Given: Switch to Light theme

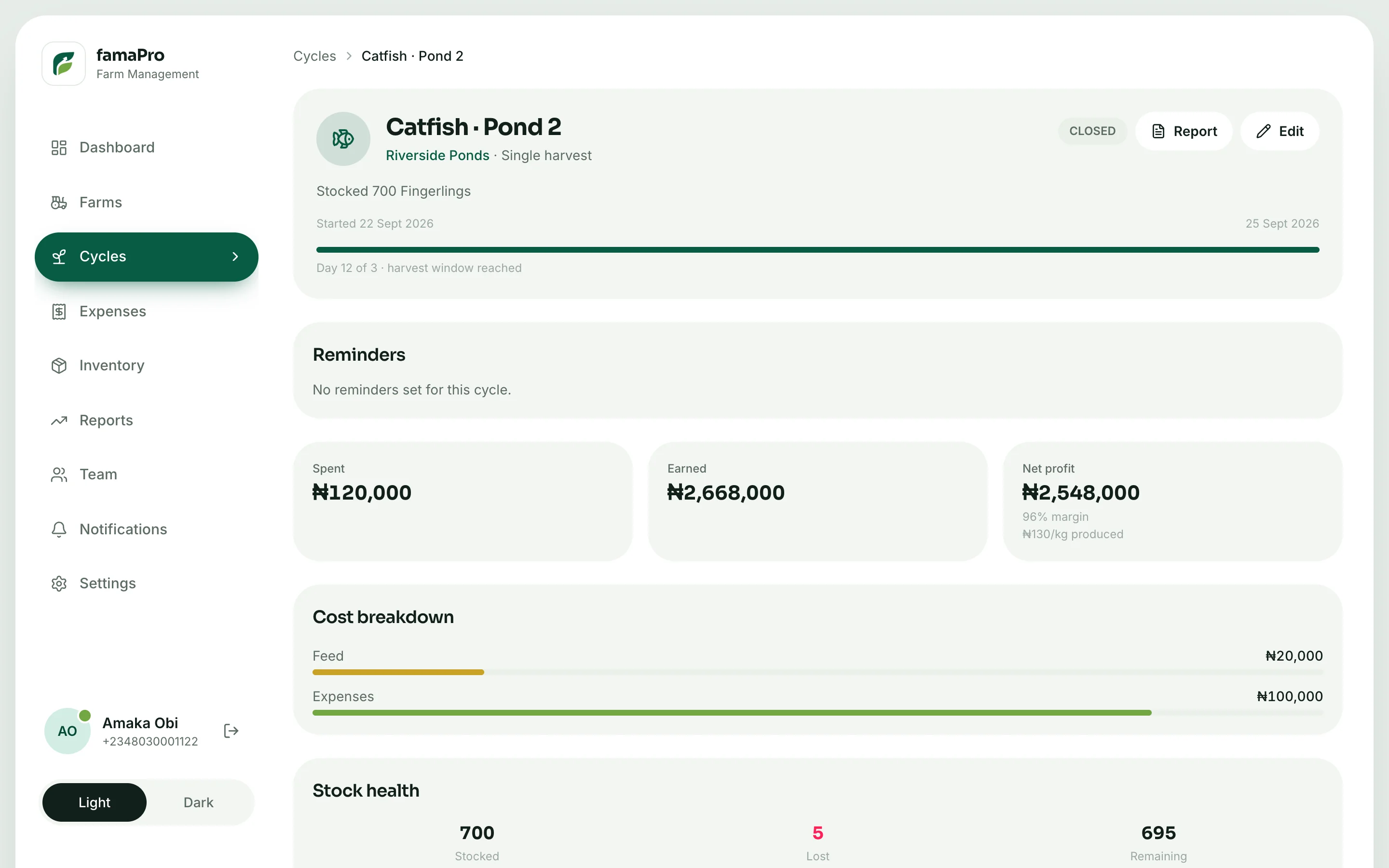Looking at the screenshot, I should (x=95, y=802).
